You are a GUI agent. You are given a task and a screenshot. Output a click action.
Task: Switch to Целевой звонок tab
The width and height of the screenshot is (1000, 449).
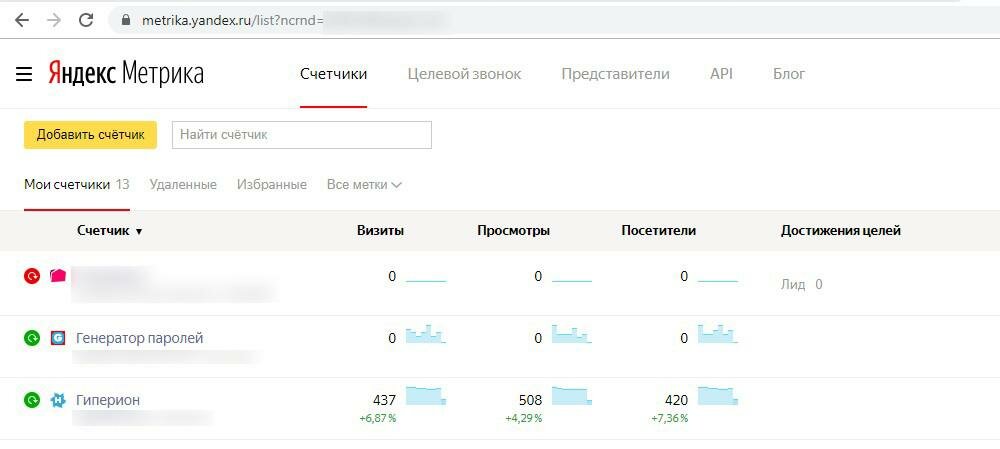464,74
